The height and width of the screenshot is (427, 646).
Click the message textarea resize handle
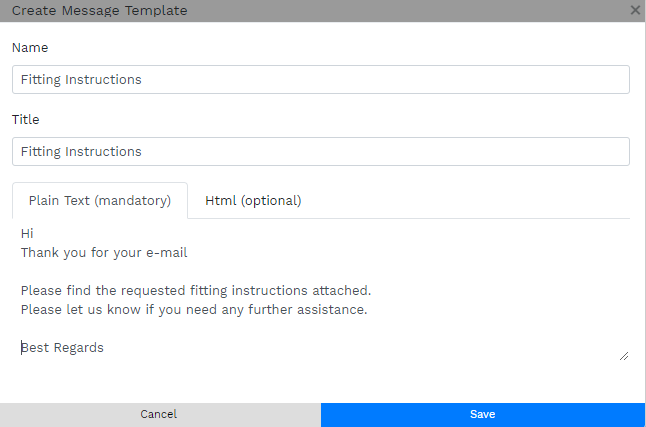pyautogui.click(x=624, y=355)
